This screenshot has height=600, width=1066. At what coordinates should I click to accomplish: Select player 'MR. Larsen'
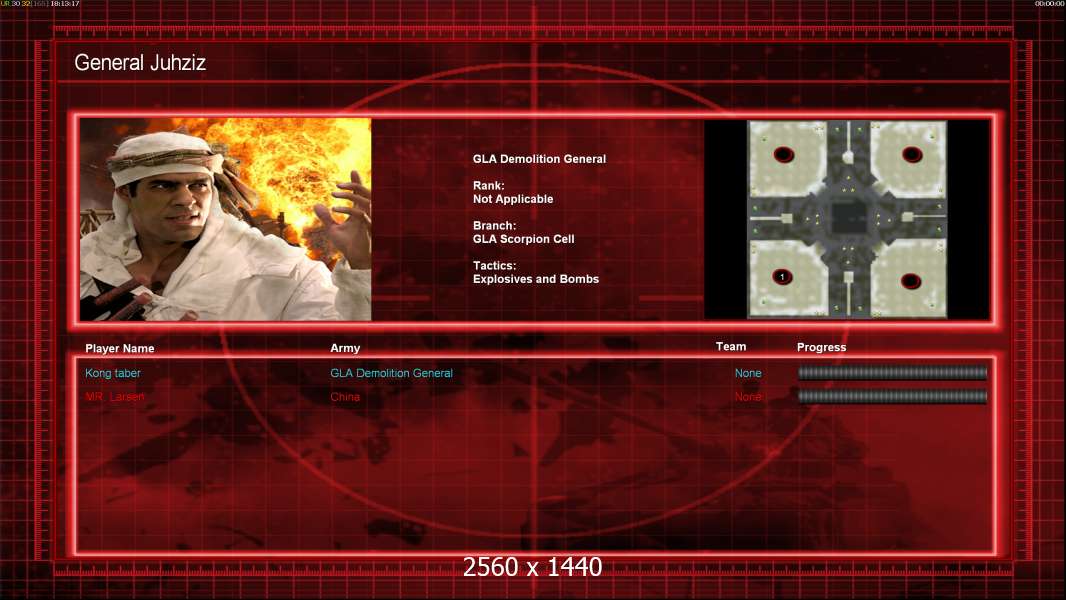point(115,397)
